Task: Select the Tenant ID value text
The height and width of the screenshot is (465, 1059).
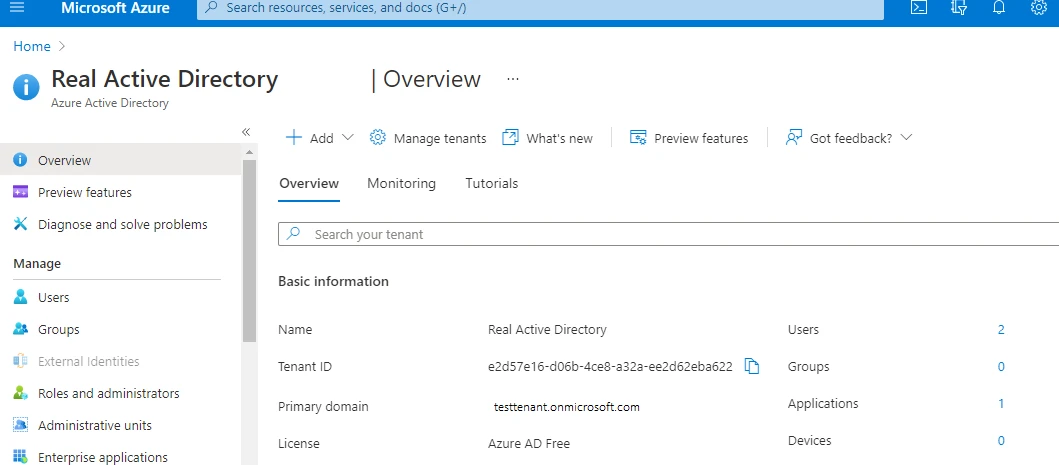Action: point(610,366)
